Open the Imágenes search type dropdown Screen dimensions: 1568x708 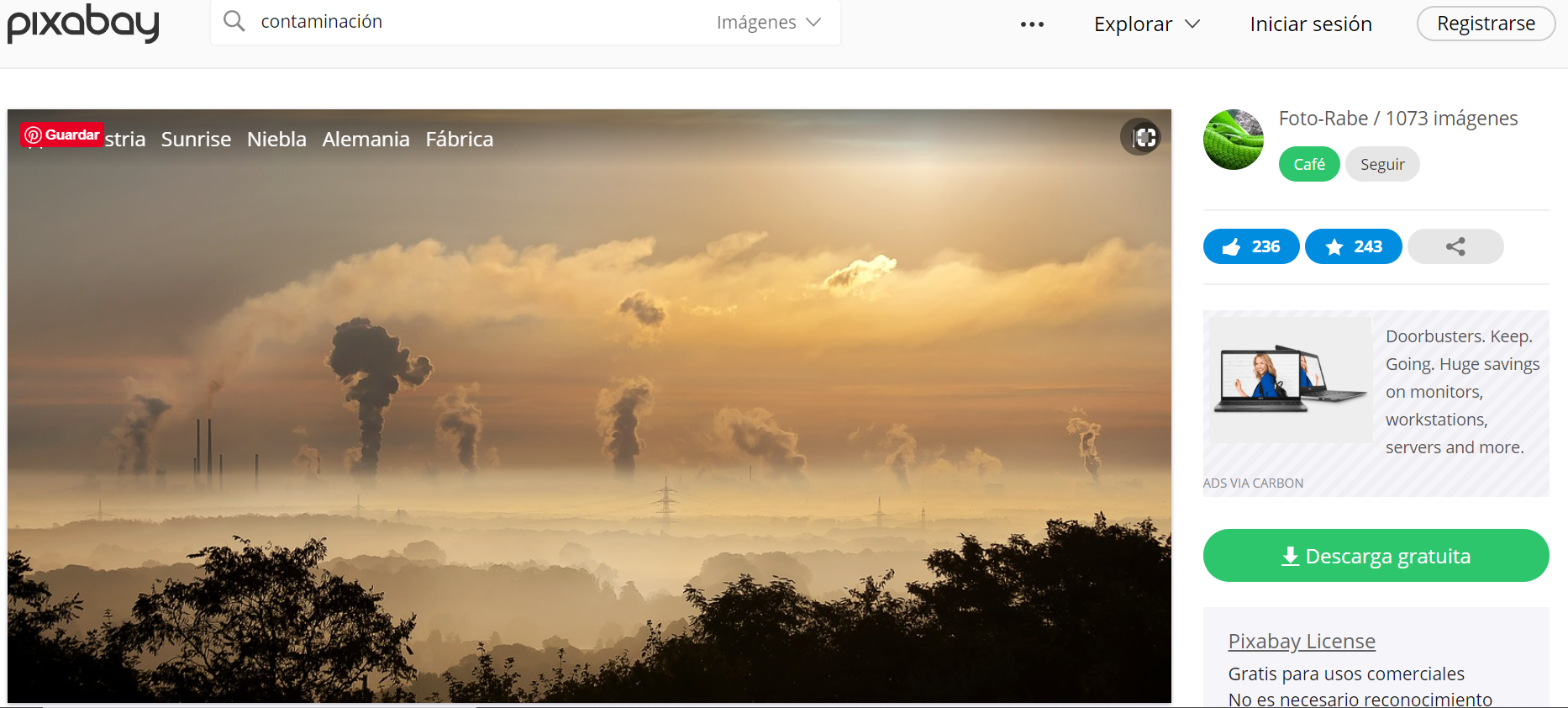[x=768, y=23]
